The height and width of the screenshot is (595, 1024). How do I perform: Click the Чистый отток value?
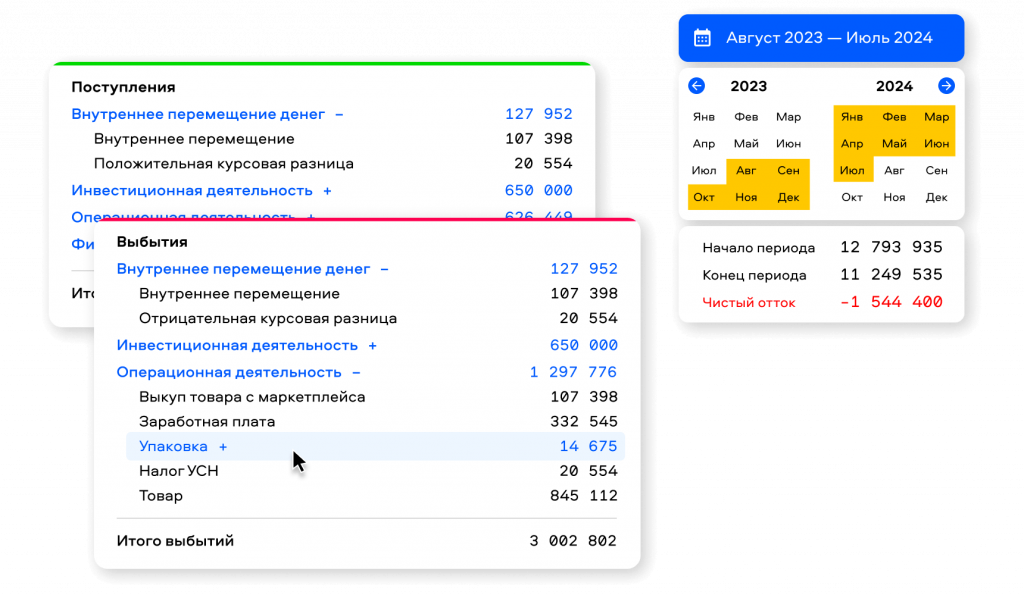tap(891, 302)
